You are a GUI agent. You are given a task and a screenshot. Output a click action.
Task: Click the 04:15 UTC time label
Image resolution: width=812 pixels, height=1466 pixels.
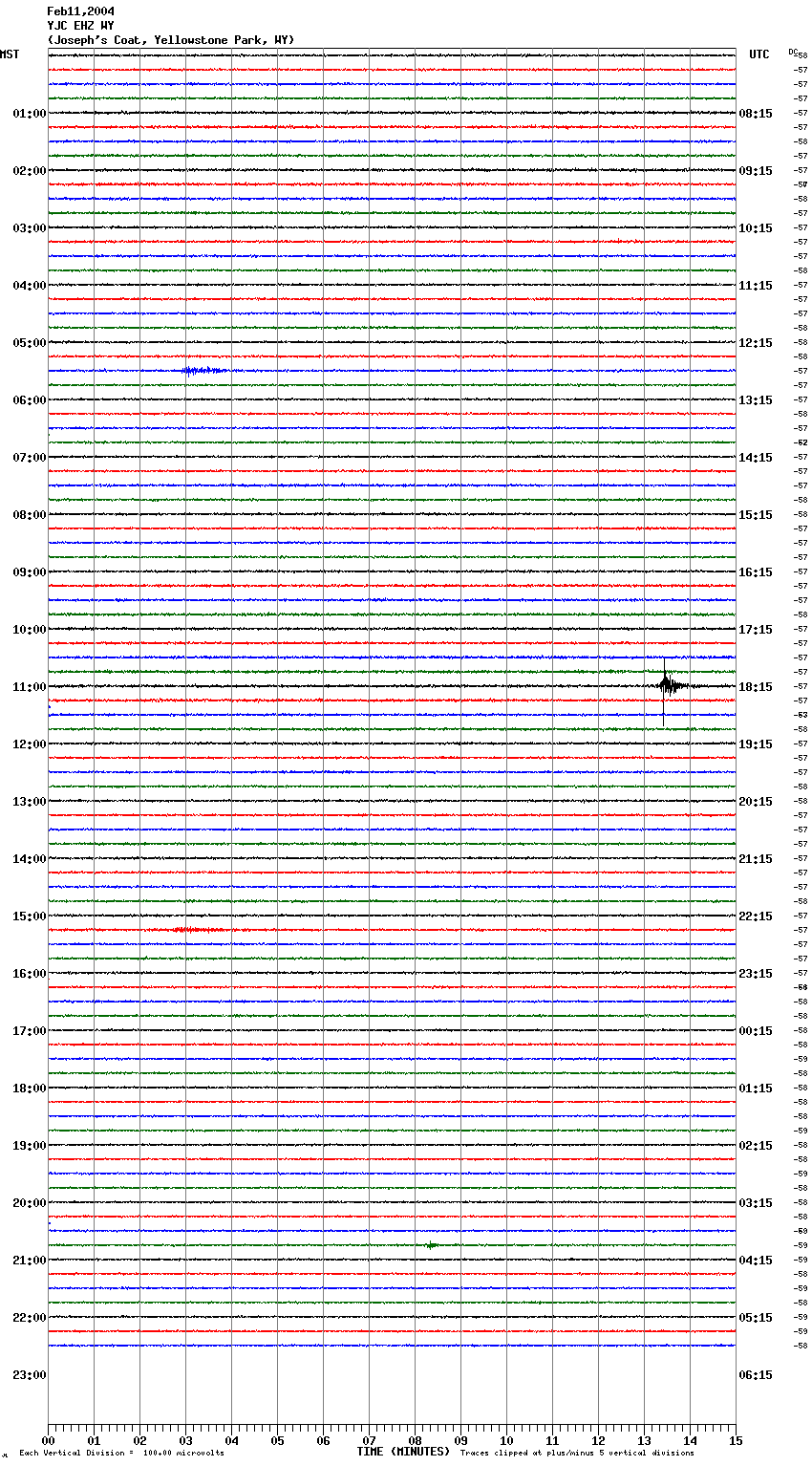tap(756, 1261)
